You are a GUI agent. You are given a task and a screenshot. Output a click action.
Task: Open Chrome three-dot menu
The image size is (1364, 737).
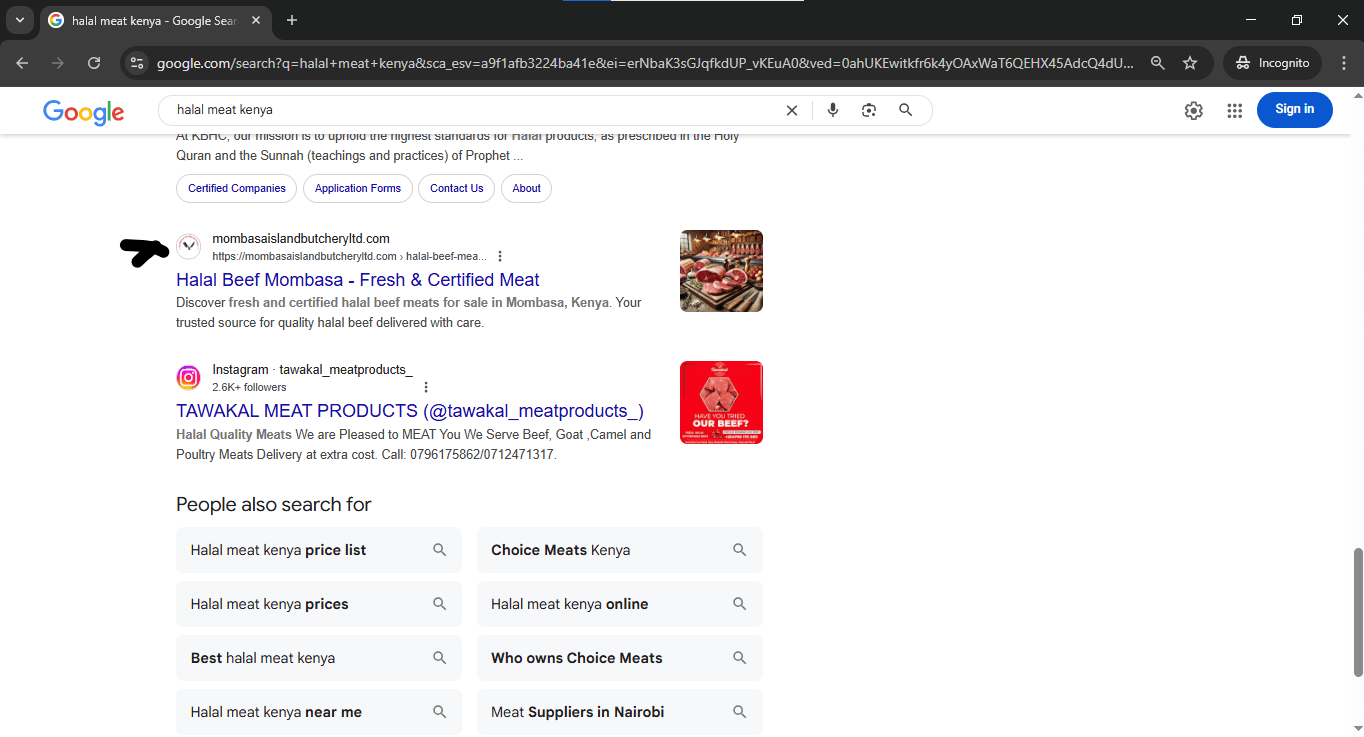[1344, 62]
